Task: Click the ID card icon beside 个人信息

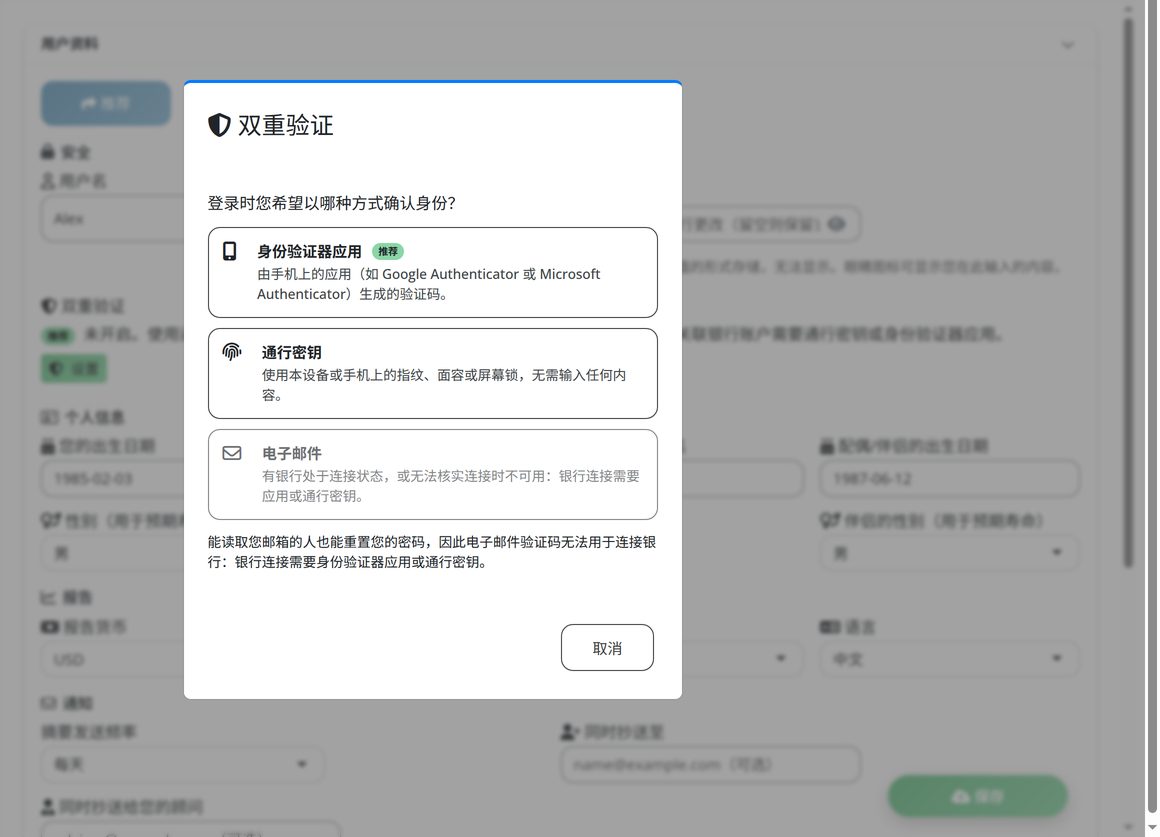Action: tap(50, 417)
